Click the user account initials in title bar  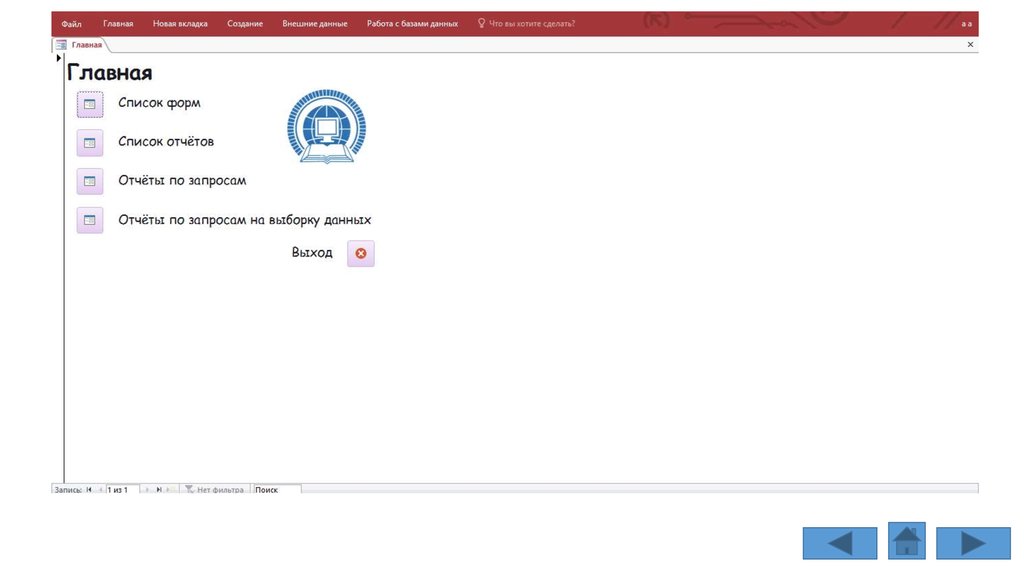tap(967, 24)
